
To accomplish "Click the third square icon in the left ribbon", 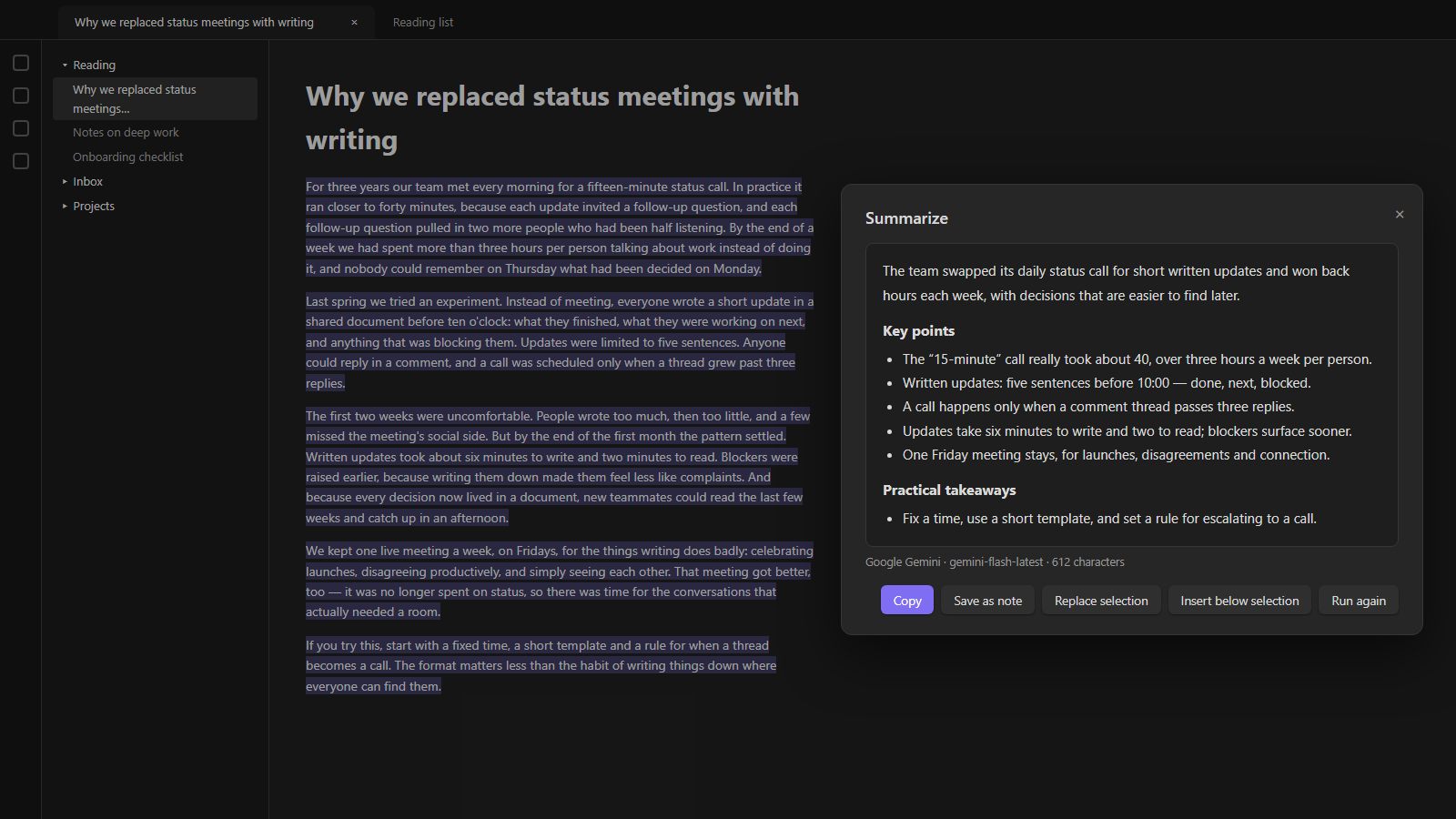I will click(x=21, y=128).
